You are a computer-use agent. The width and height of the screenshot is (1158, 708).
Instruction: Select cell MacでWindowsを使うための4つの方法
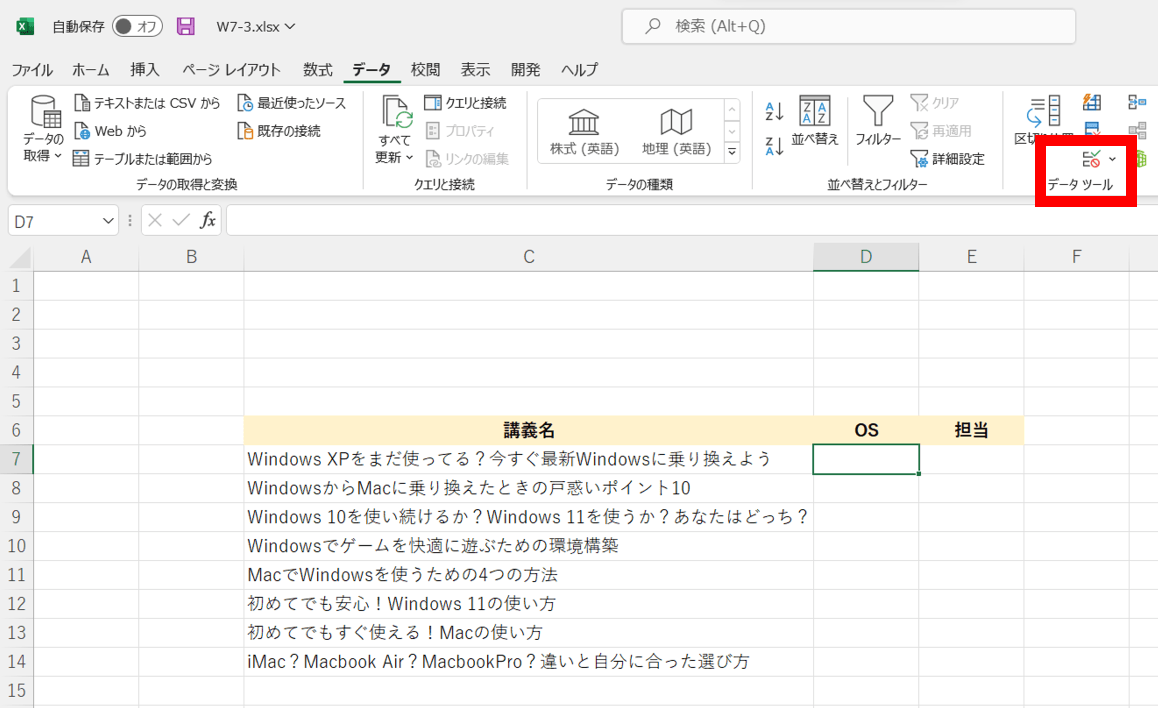529,574
